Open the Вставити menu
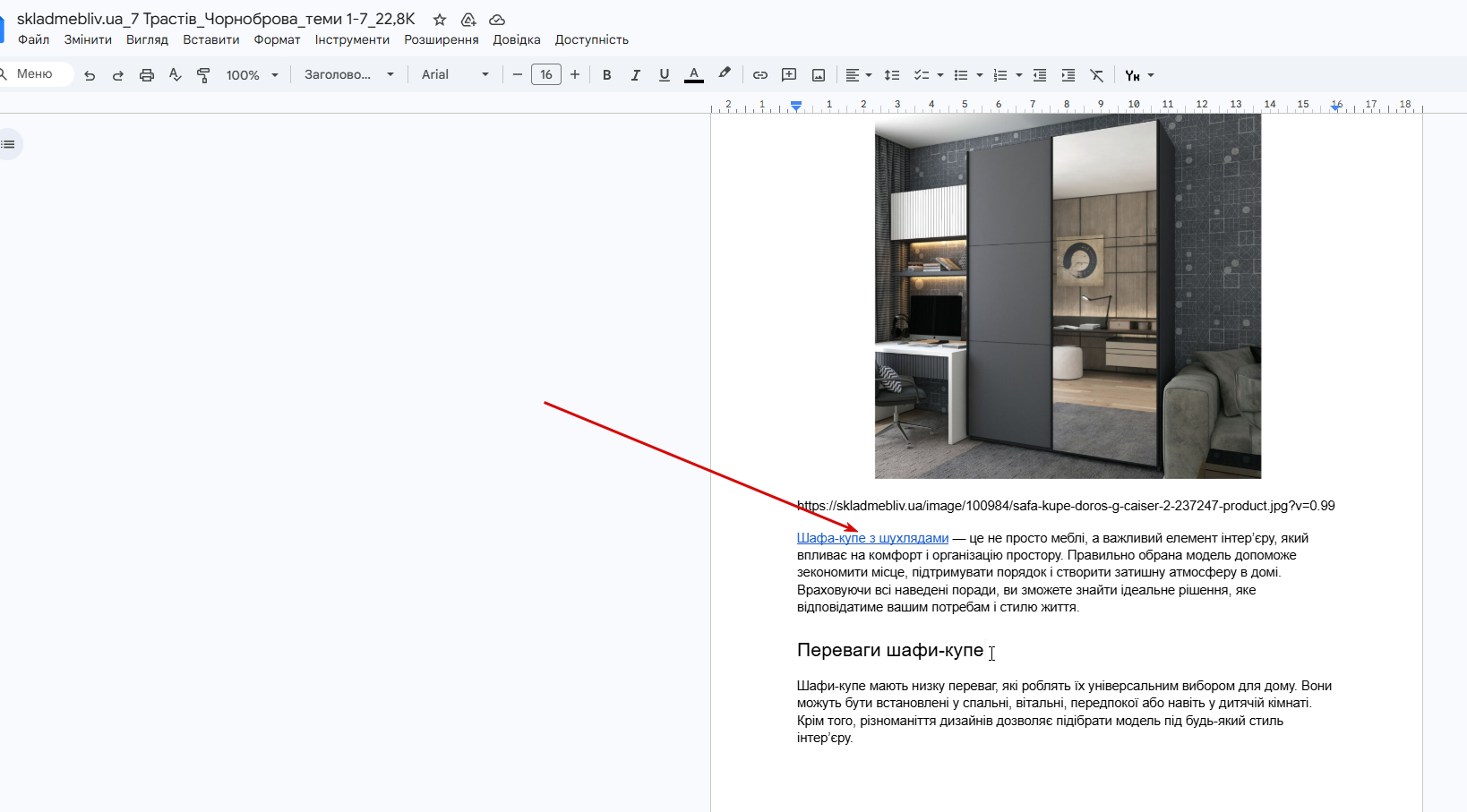1467x812 pixels. pos(210,39)
